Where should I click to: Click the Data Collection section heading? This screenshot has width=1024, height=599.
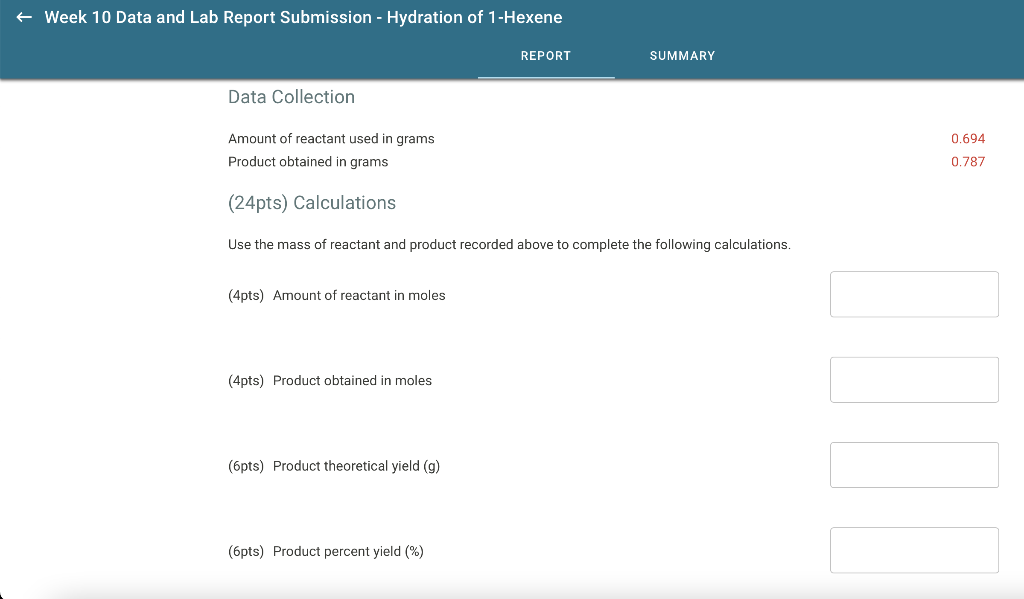click(x=291, y=97)
